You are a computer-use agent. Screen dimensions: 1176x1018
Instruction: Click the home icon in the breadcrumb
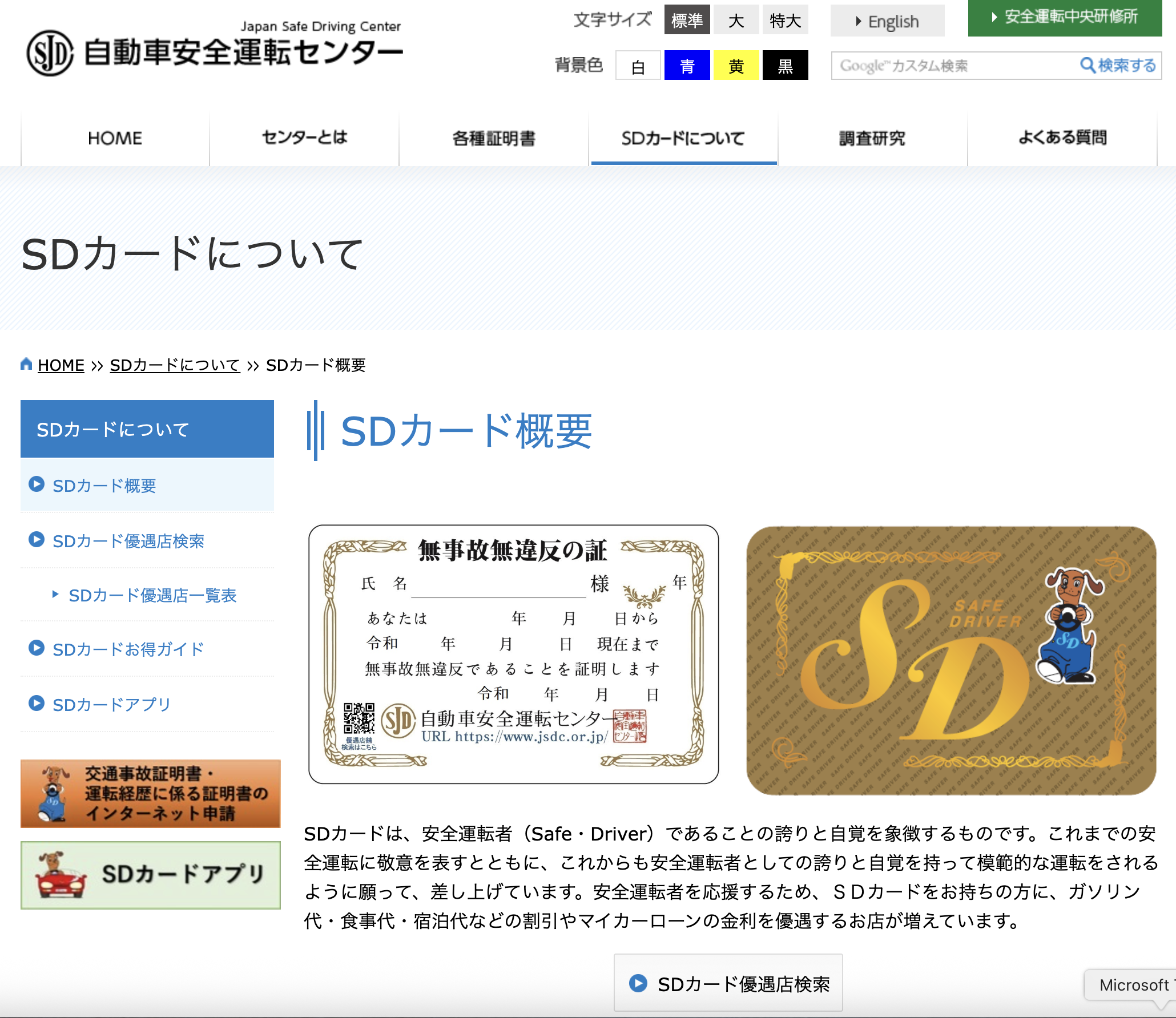coord(26,364)
